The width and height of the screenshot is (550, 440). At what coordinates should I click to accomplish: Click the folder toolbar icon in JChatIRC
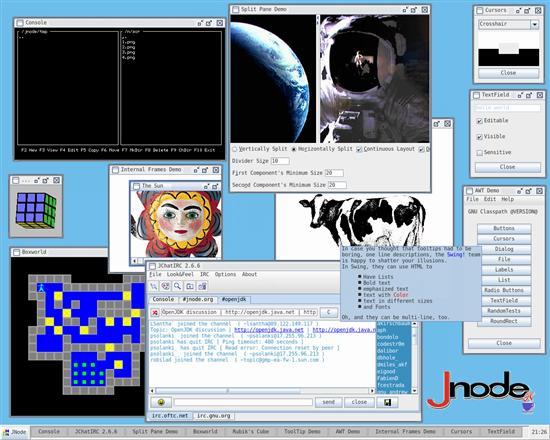click(x=190, y=286)
